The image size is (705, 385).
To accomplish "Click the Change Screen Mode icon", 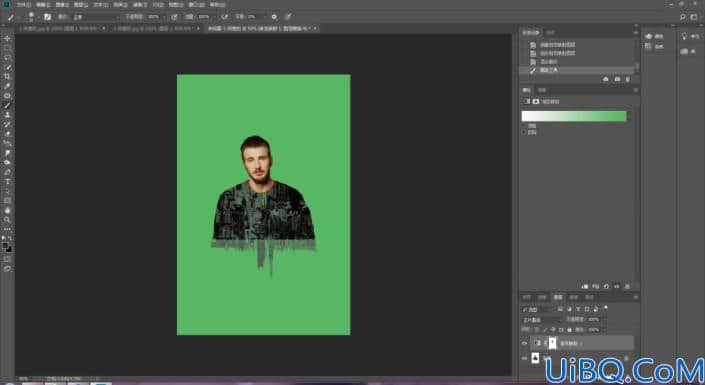I will tap(7, 269).
